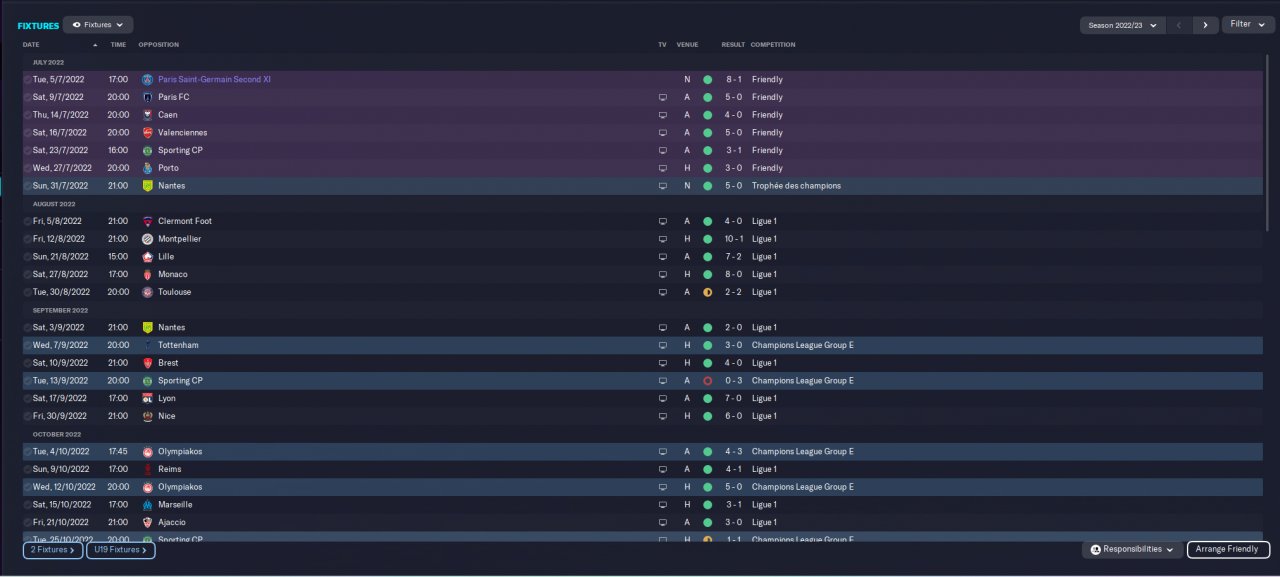Toggle row selector circle for Tottenham fixture
Image resolution: width=1280 pixels, height=577 pixels.
click(x=27, y=345)
